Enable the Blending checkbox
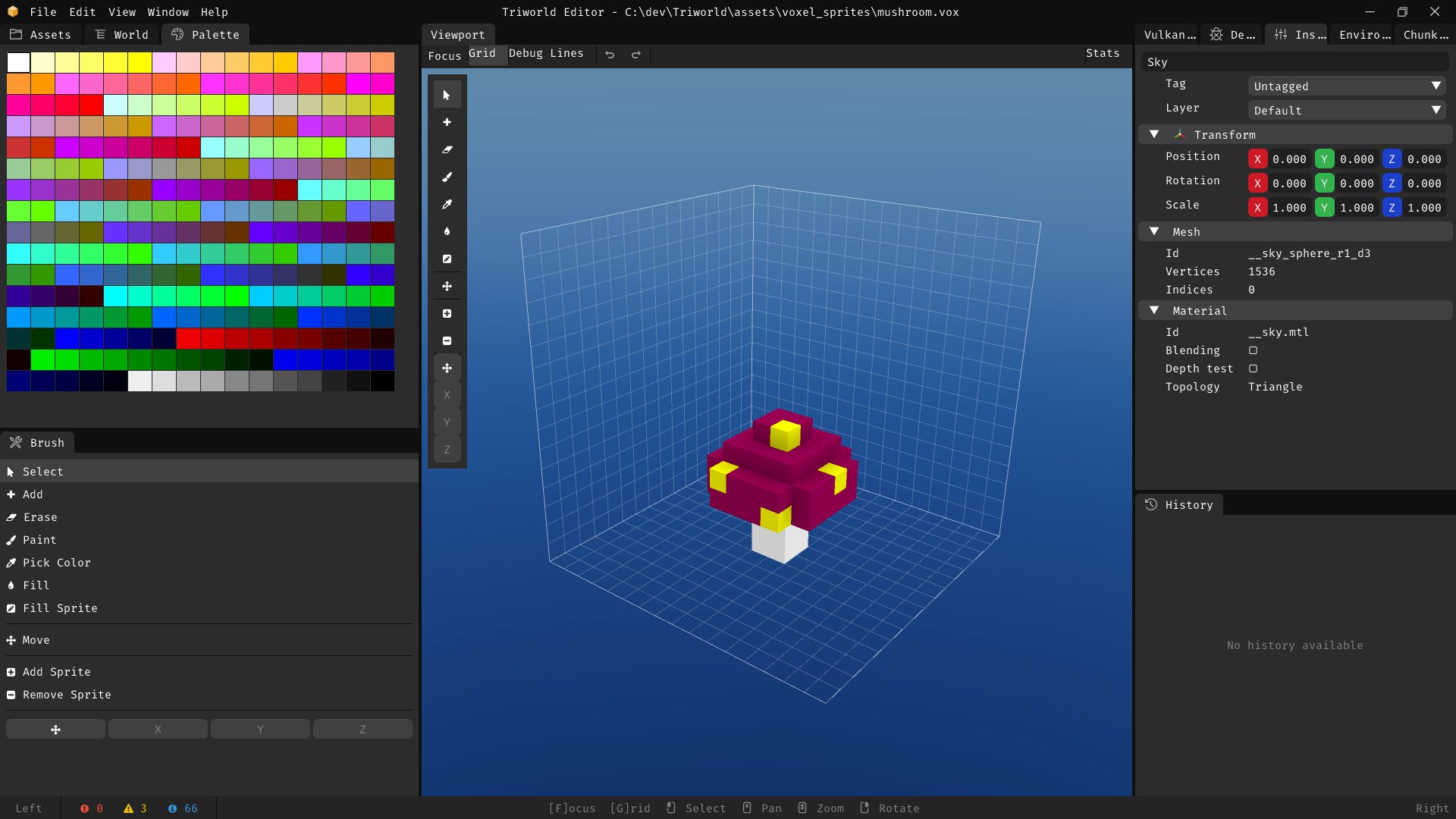1456x819 pixels. 1253,350
